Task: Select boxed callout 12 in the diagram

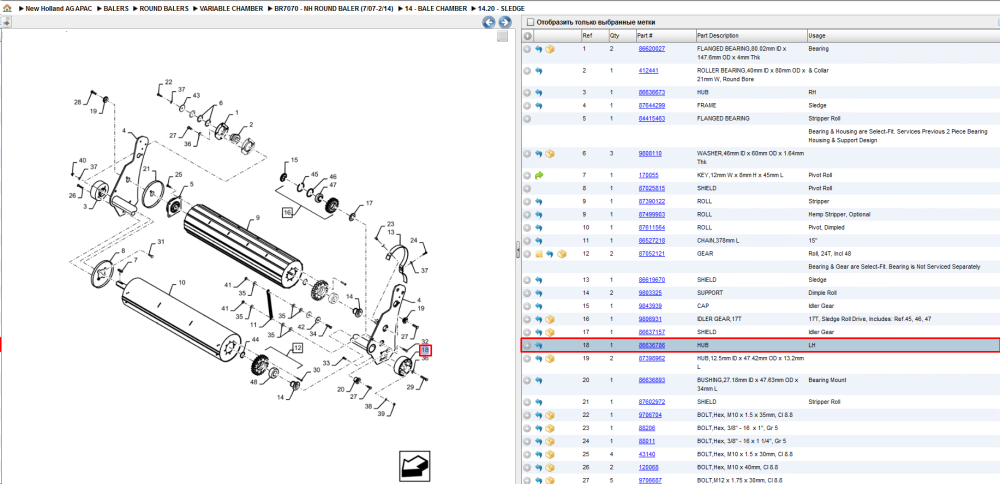Action: (x=297, y=348)
